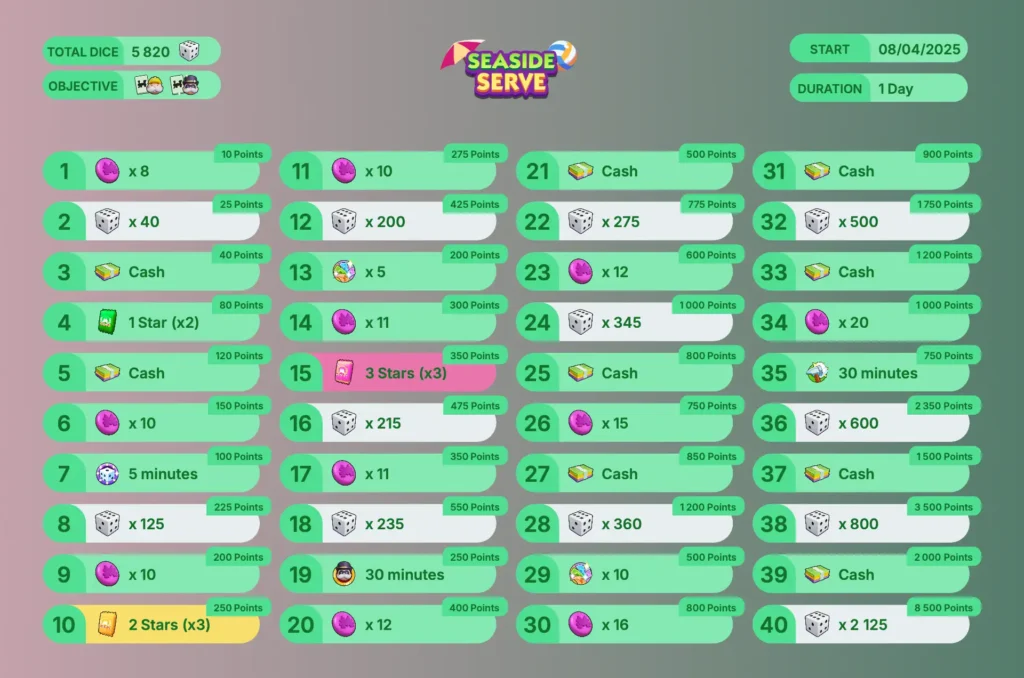Click the poker chip icon in reward 7
1024x678 pixels.
coord(107,474)
